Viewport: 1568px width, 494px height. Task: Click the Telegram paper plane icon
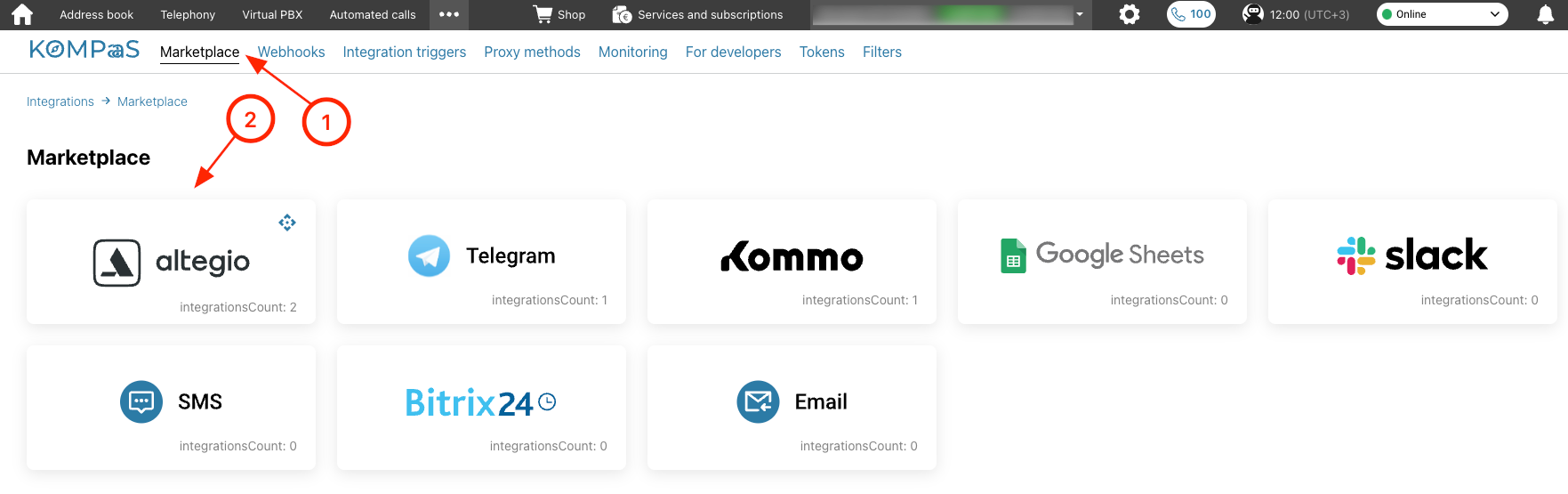[429, 255]
